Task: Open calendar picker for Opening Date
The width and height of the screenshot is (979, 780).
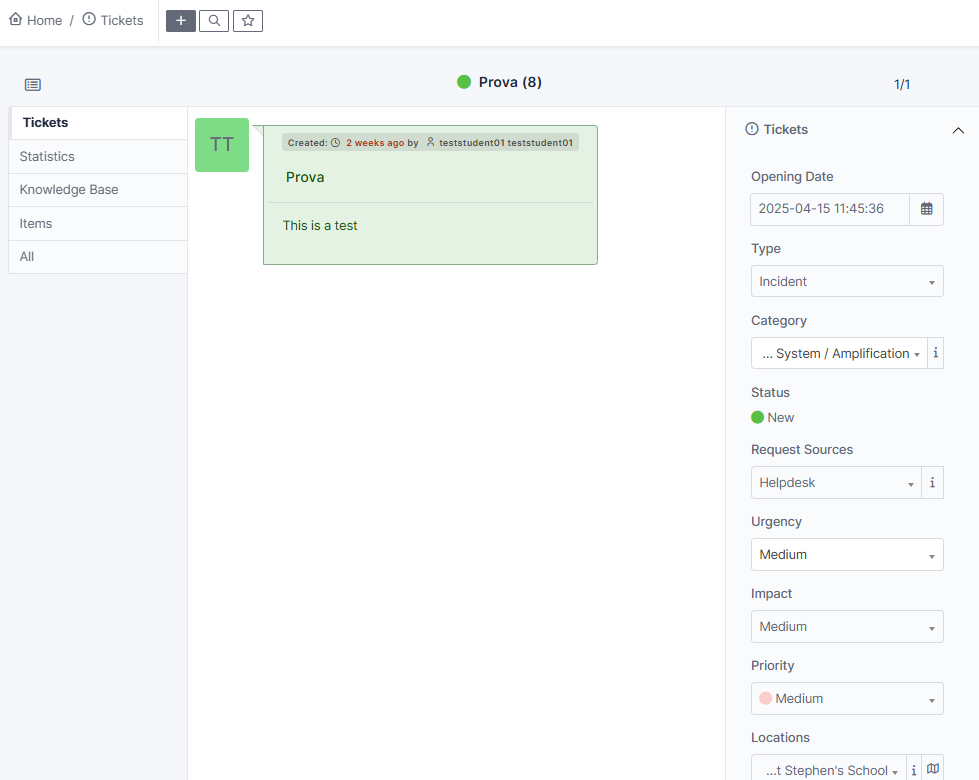Action: [926, 209]
